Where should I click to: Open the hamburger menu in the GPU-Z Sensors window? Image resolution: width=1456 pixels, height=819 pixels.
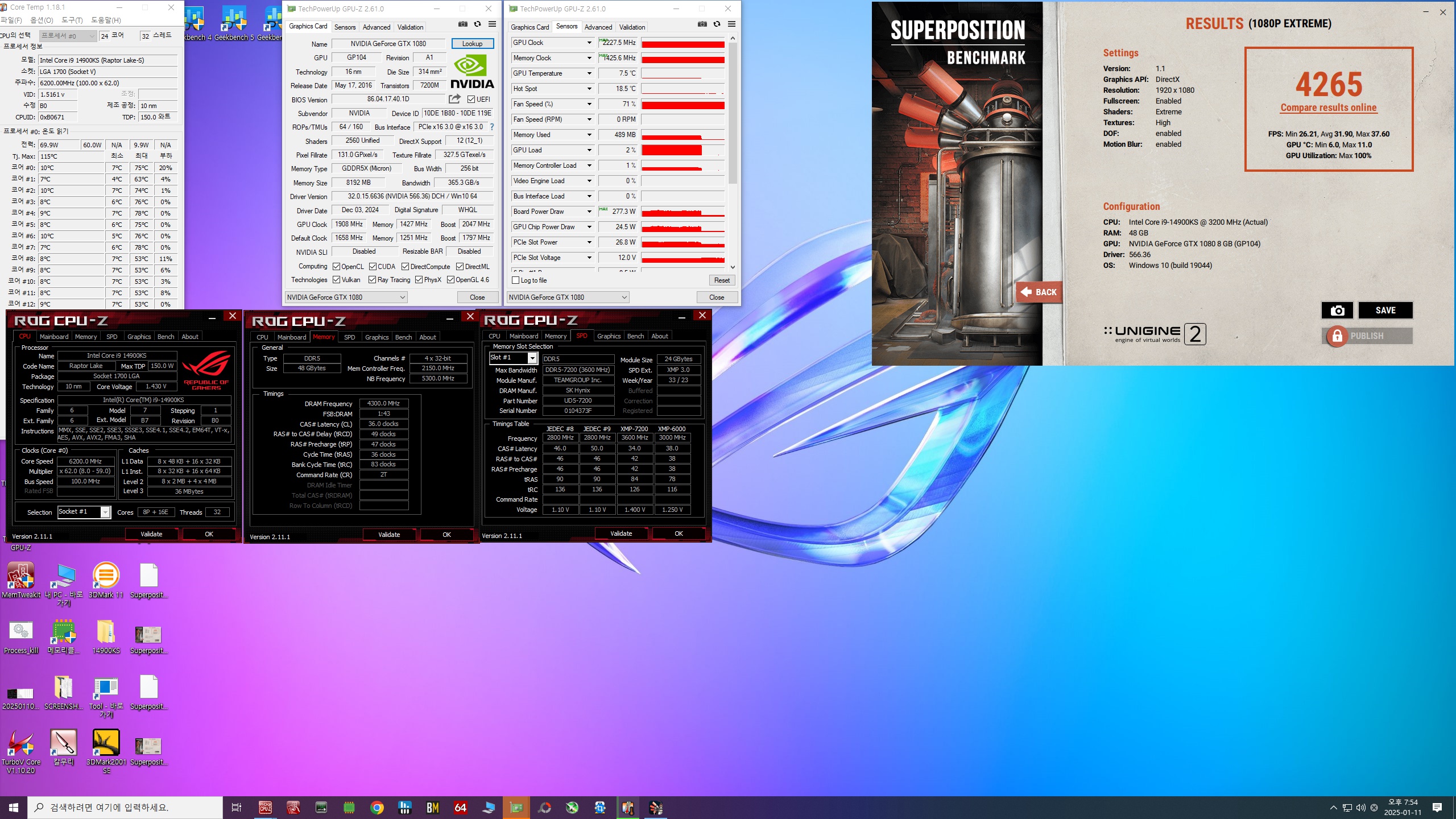click(x=732, y=24)
